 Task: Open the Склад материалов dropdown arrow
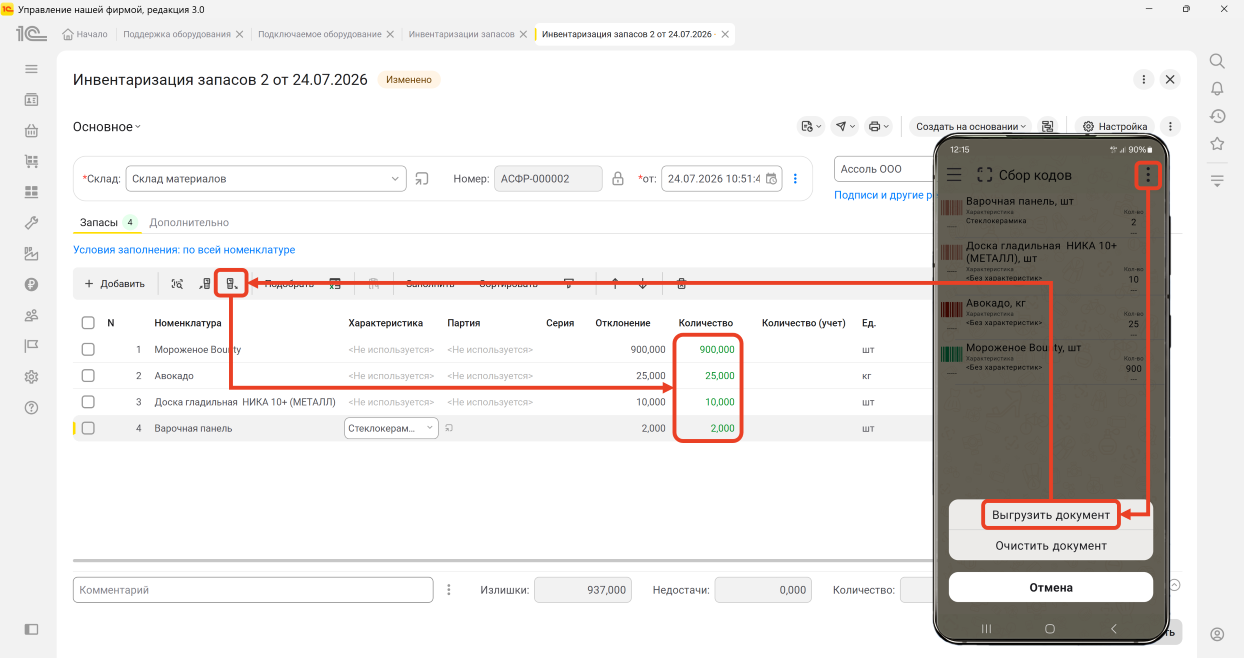pos(395,179)
